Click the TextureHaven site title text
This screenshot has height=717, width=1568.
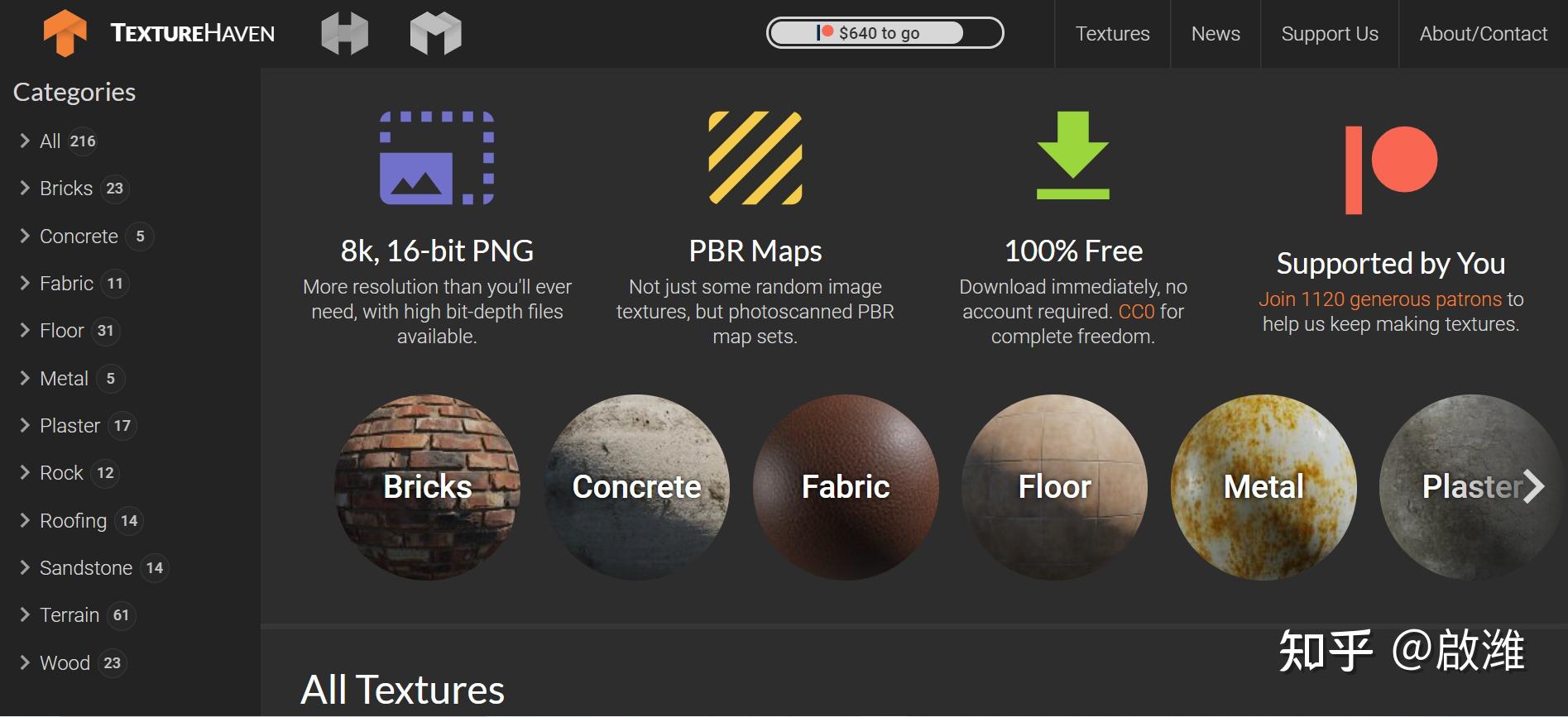click(193, 33)
